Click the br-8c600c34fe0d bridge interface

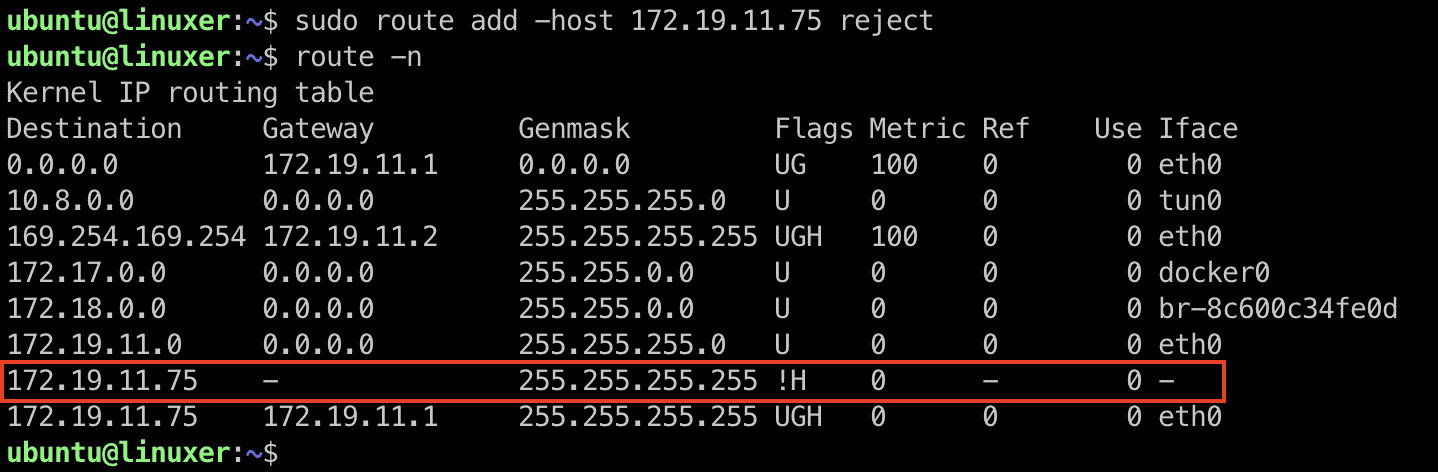[1278, 309]
